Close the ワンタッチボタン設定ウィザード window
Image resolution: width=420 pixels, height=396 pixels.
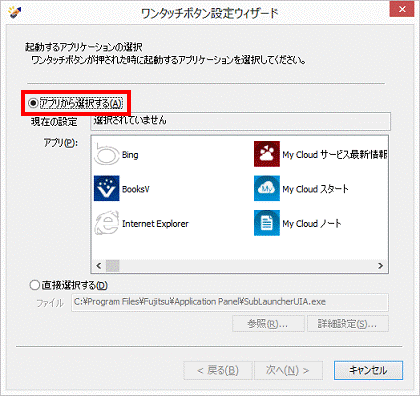(402, 9)
